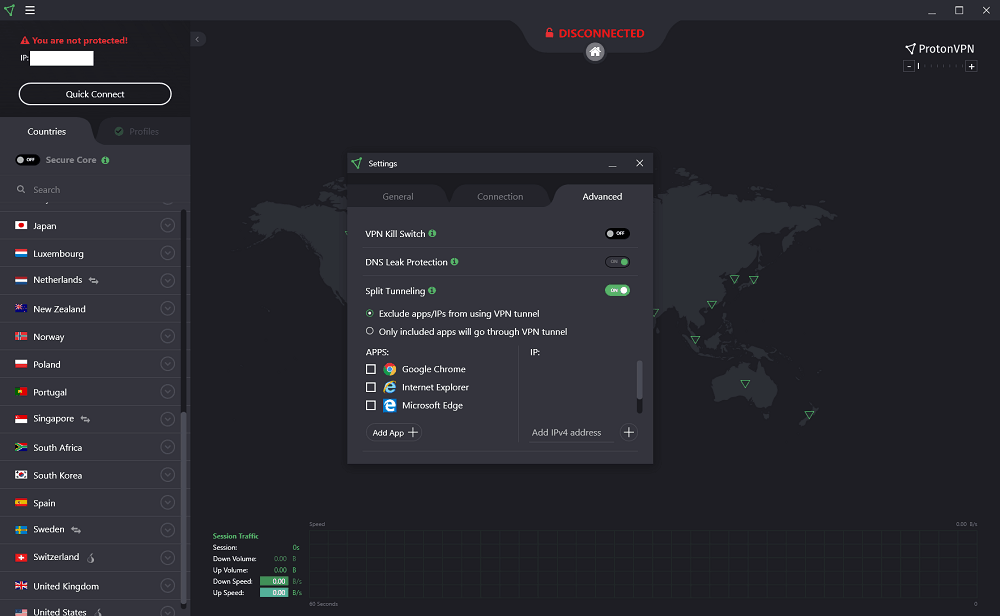Click the Japan flag icon

[21, 225]
